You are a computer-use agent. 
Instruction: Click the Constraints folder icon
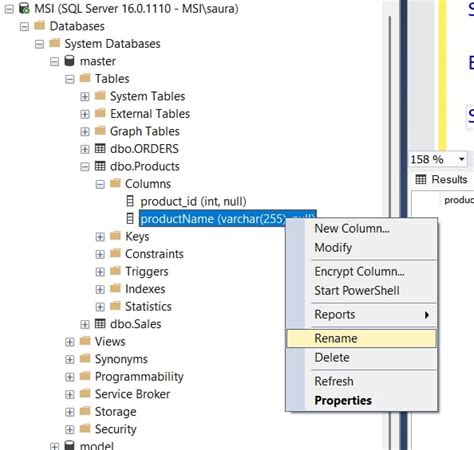click(115, 253)
